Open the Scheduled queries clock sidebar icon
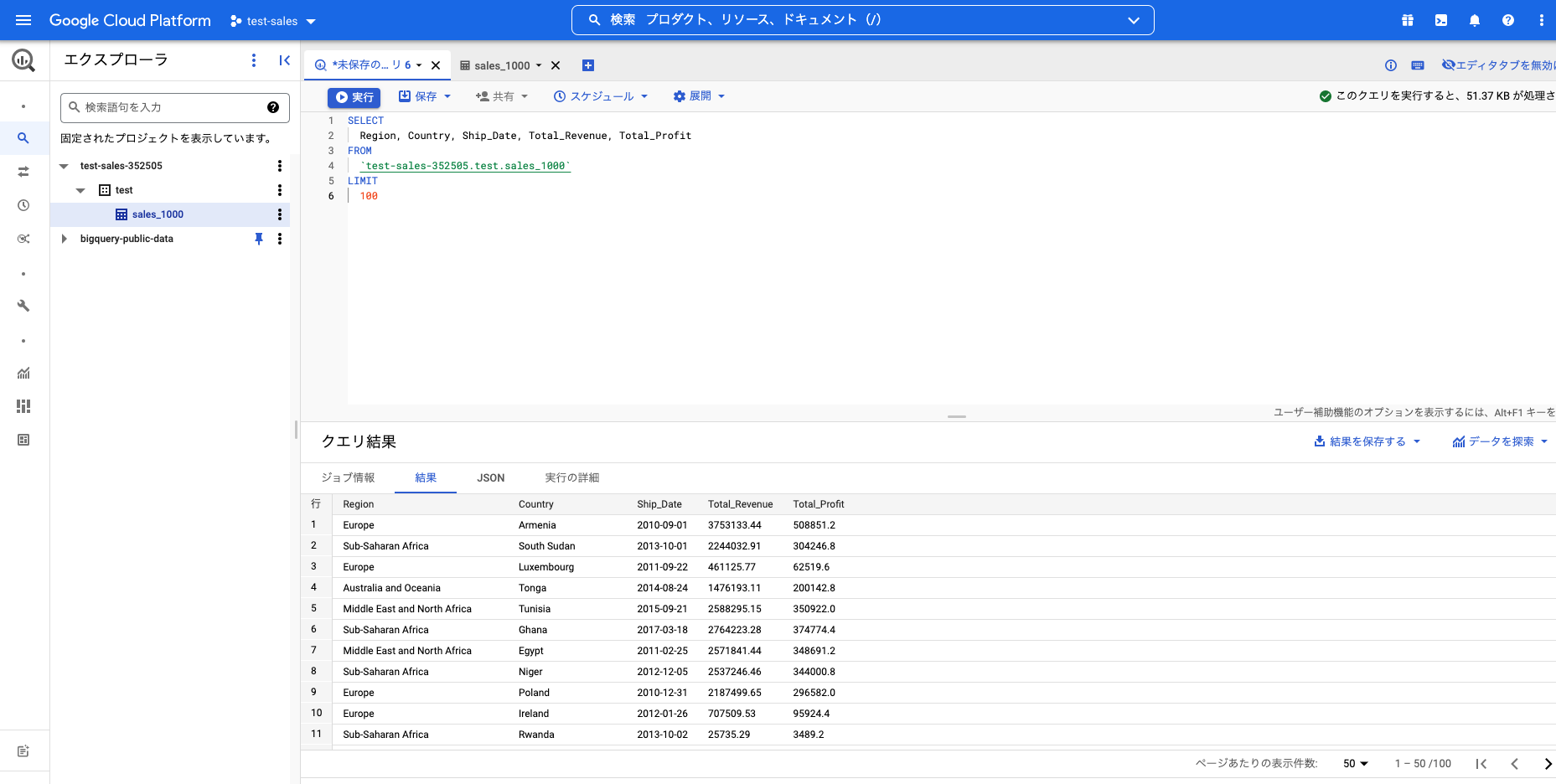Image resolution: width=1556 pixels, height=784 pixels. (23, 205)
